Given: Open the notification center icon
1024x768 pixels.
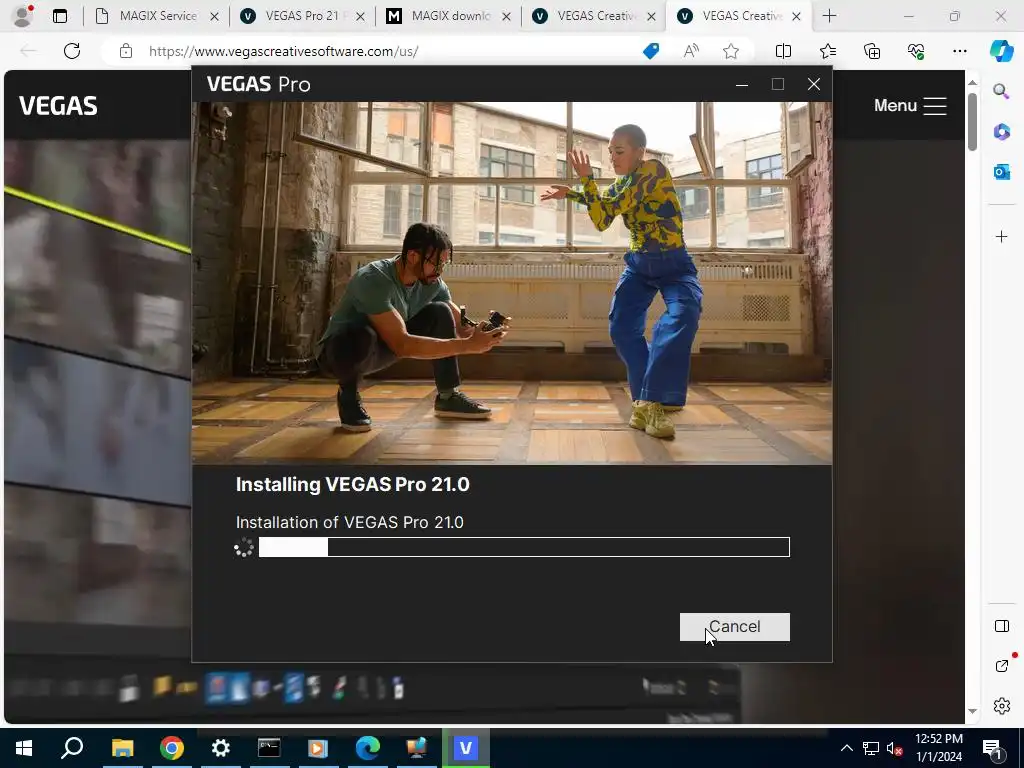Looking at the screenshot, I should coord(993,748).
